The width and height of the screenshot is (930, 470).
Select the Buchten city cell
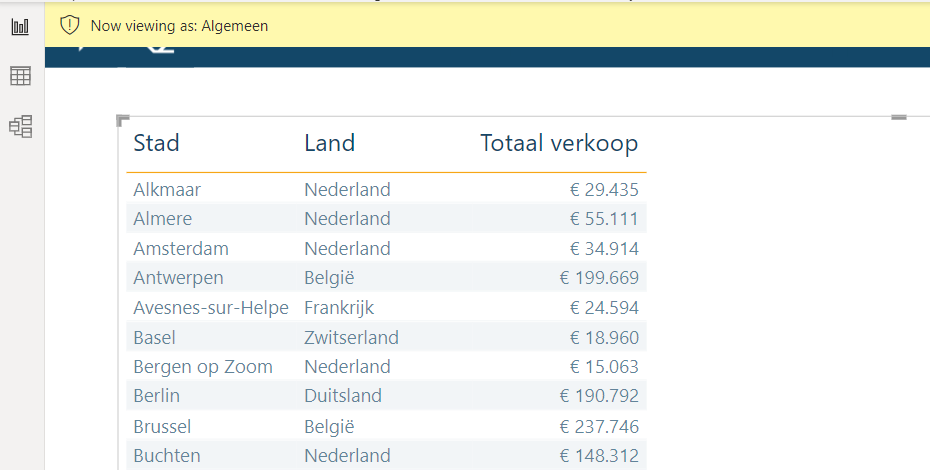click(x=167, y=456)
